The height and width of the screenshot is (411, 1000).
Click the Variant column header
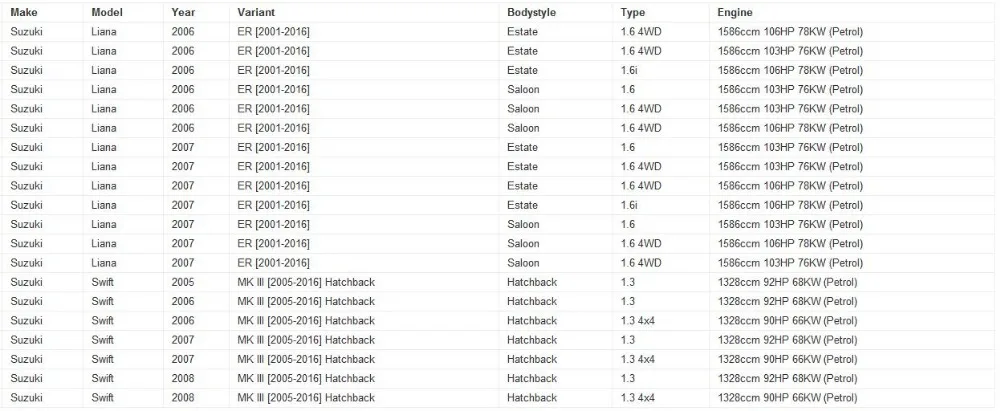tap(256, 12)
